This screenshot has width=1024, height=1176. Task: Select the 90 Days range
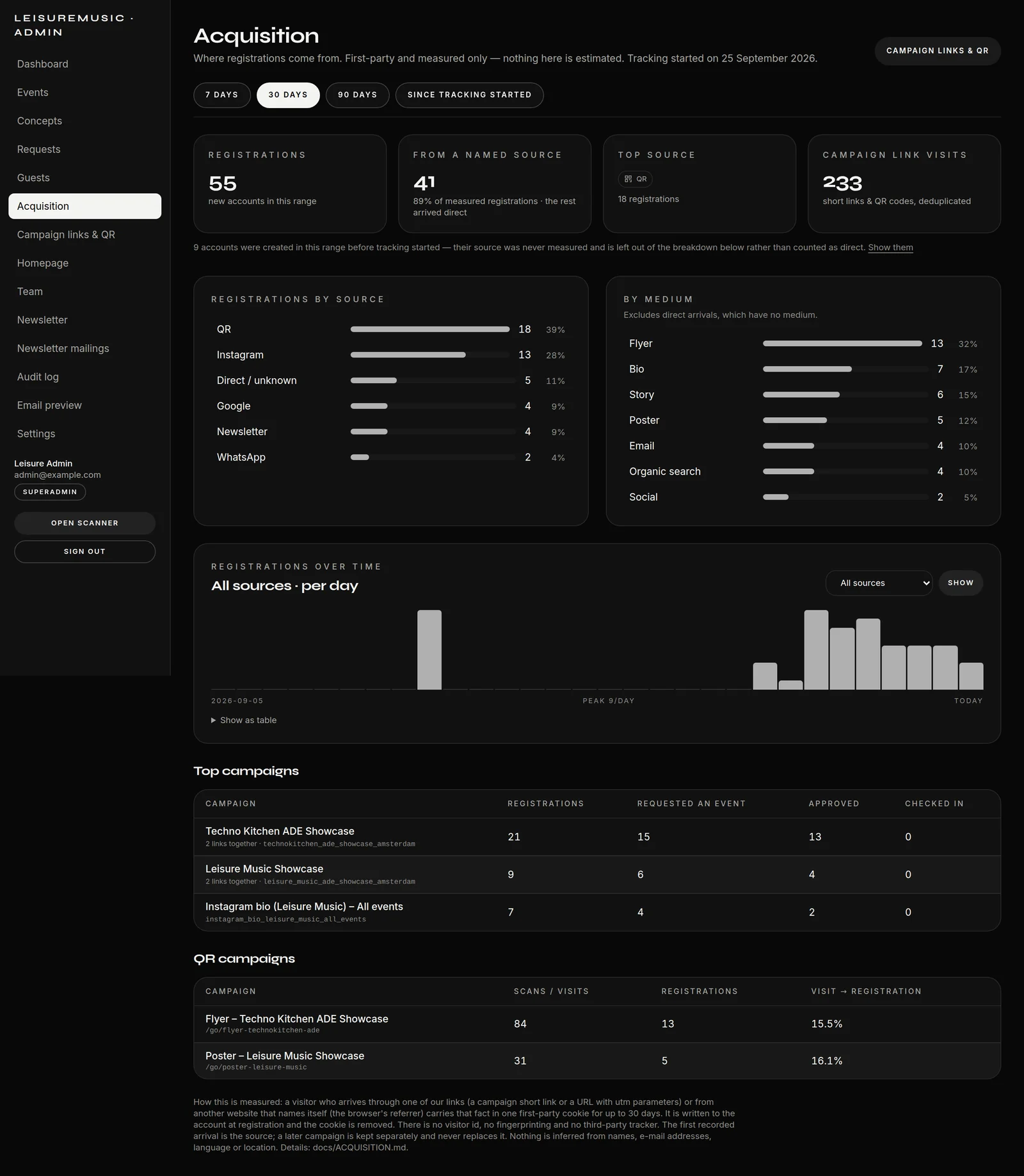(357, 95)
